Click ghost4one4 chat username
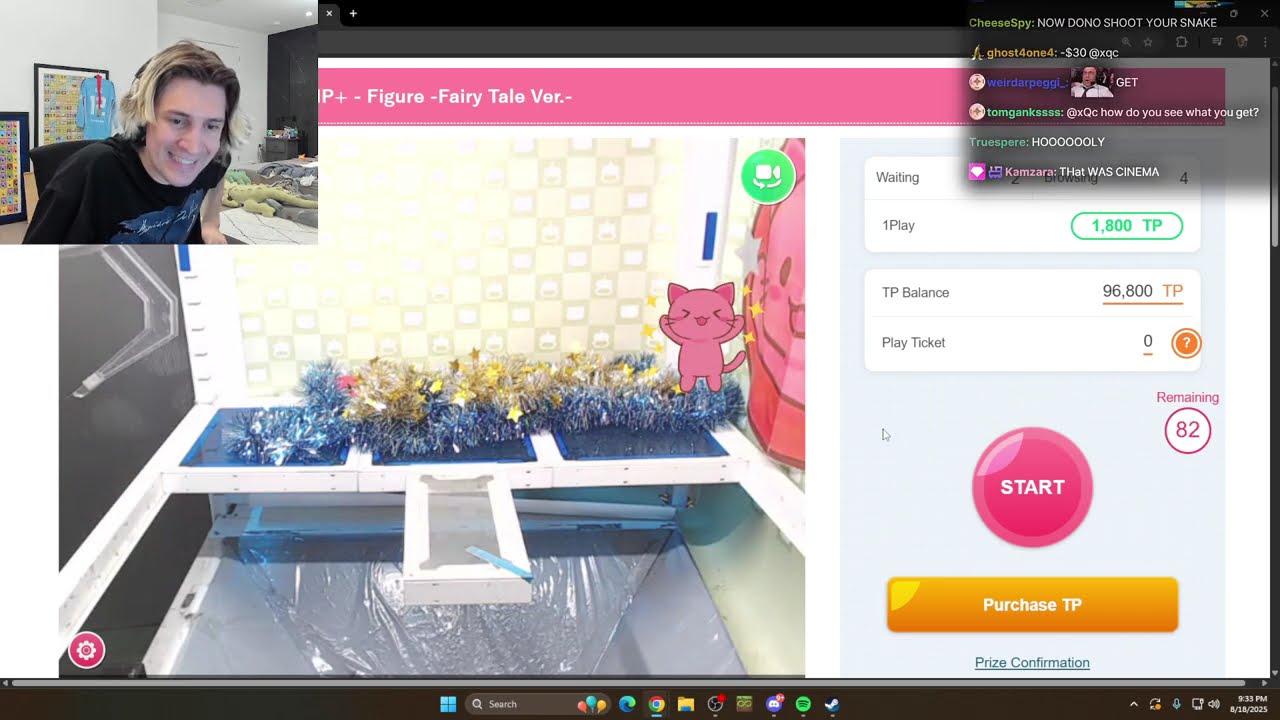 tap(1022, 53)
